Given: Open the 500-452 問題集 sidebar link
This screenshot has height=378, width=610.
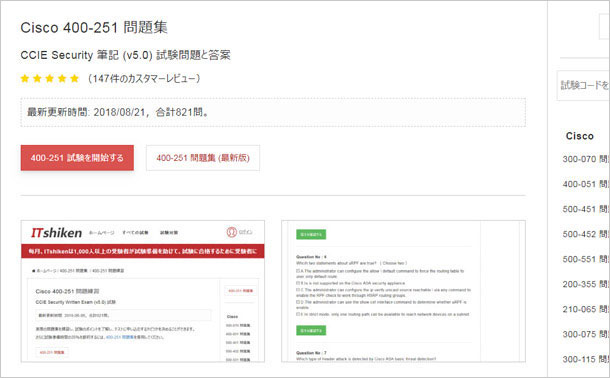Looking at the screenshot, I should click(585, 234).
